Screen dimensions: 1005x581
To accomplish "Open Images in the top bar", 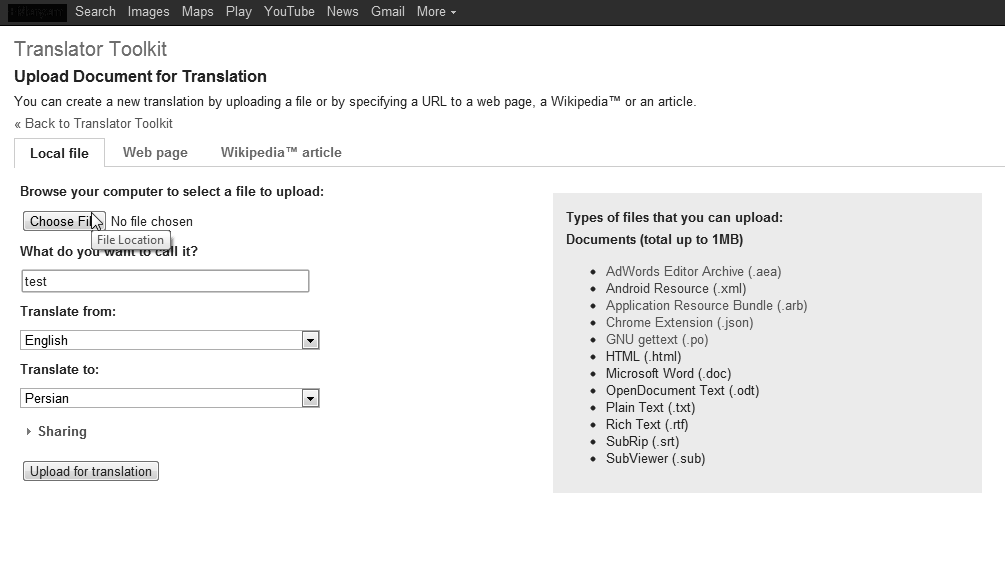I will pyautogui.click(x=148, y=12).
